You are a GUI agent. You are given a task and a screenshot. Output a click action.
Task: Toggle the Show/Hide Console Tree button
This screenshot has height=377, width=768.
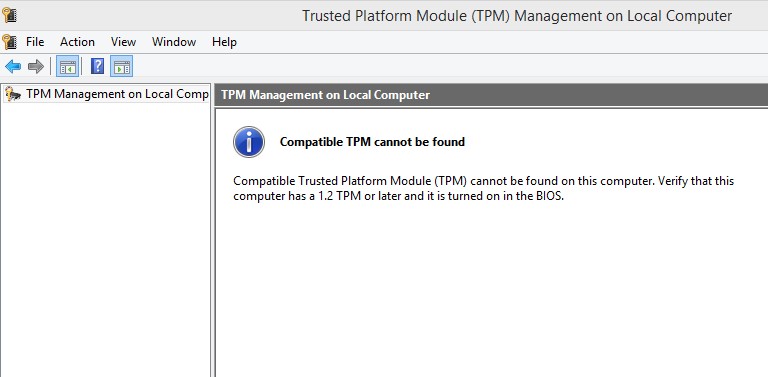coord(68,67)
